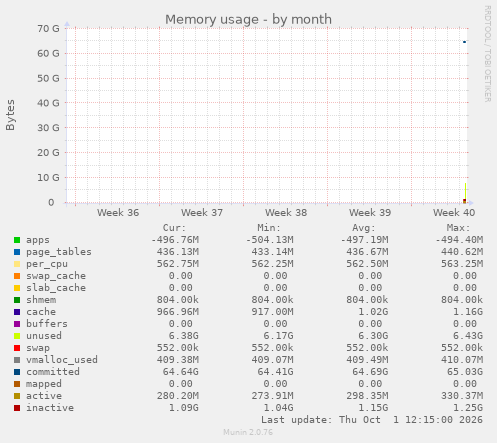
Task: Click the 'Munin 2.0.76' footer text
Action: click(x=248, y=432)
